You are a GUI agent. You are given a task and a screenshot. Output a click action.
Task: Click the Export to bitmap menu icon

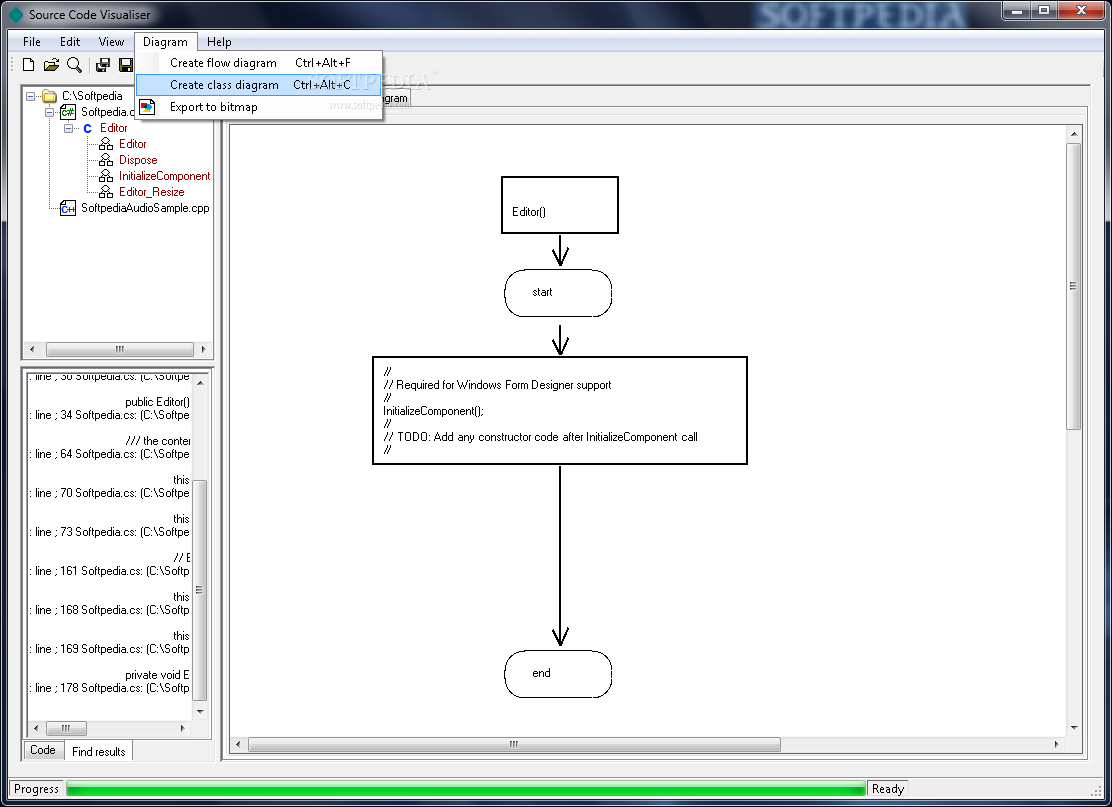pyautogui.click(x=148, y=107)
